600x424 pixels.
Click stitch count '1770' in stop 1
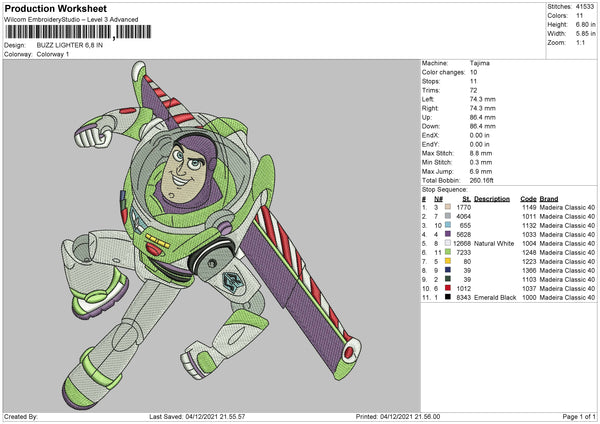click(x=464, y=207)
